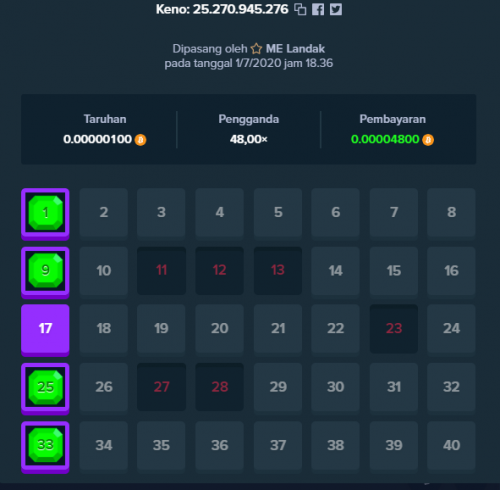The height and width of the screenshot is (490, 500).
Task: Click the Keno ID 25.270.945.276
Action: pyautogui.click(x=241, y=9)
